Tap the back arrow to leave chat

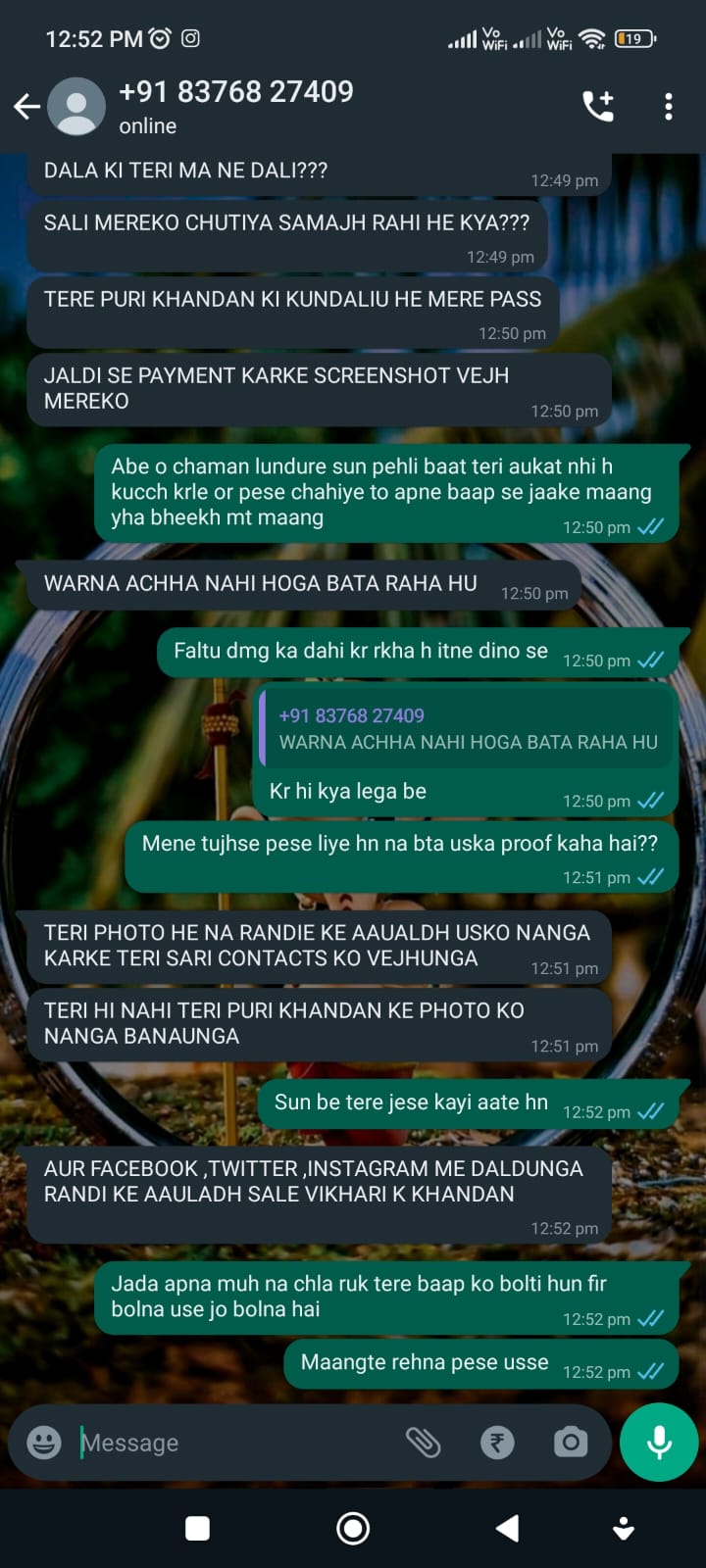[26, 106]
